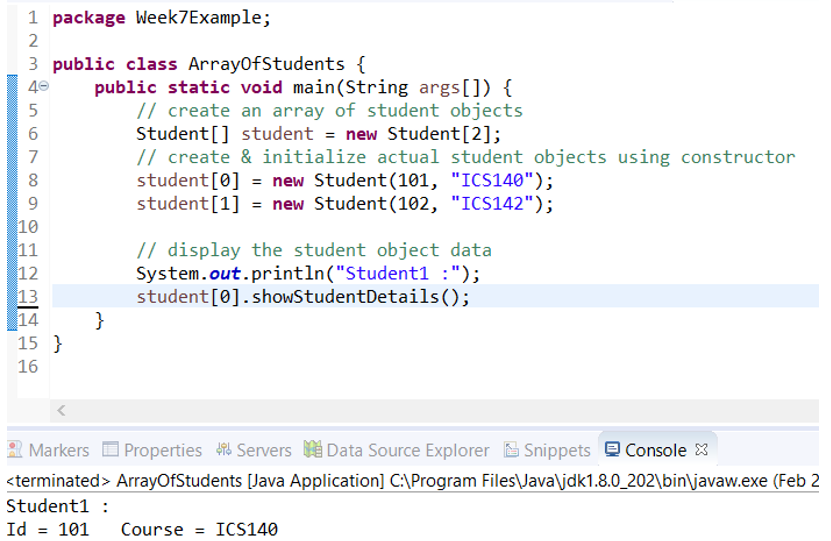831x541 pixels.
Task: Collapse the main method fold toggle
Action: click(44, 86)
